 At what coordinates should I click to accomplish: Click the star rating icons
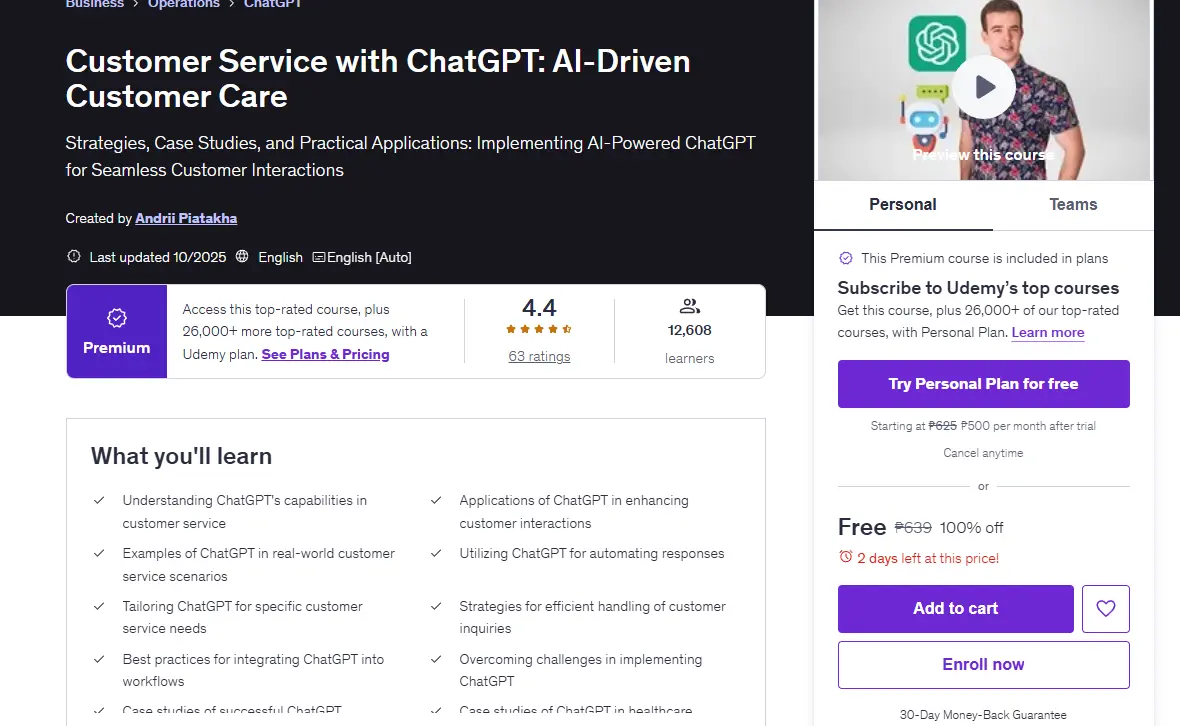click(539, 329)
